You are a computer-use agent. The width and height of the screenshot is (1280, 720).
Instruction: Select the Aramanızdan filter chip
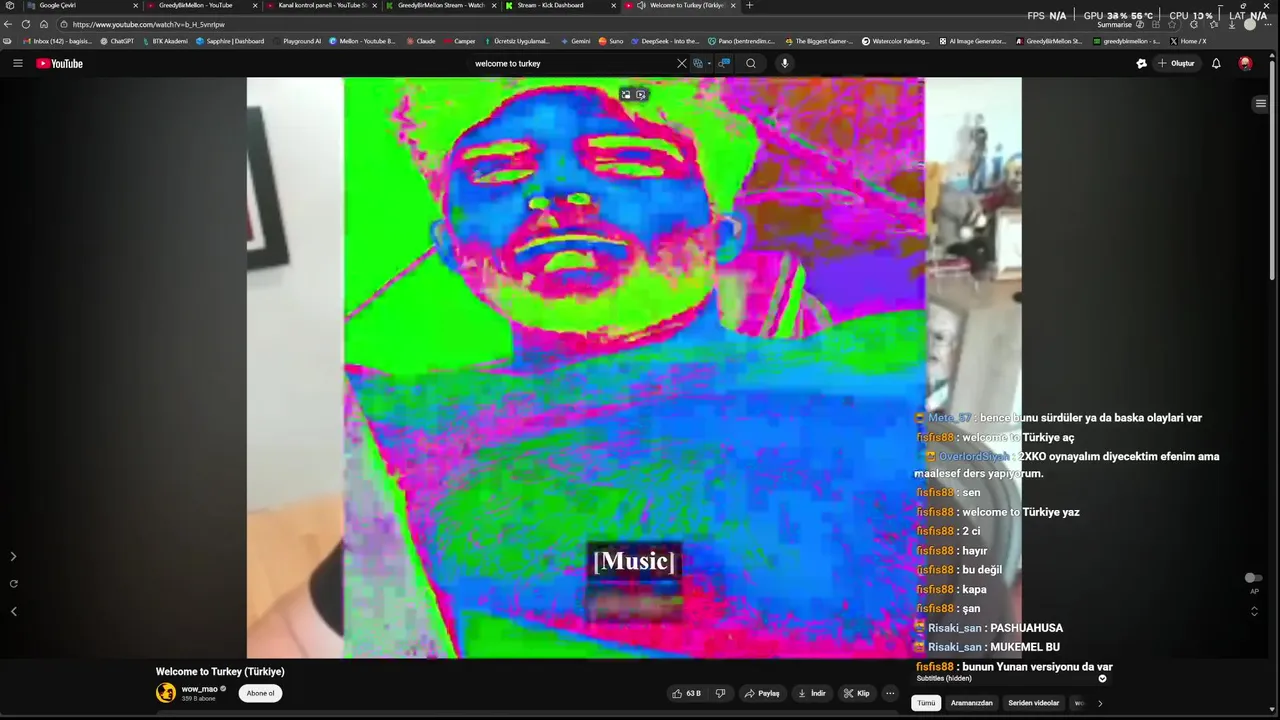(971, 703)
